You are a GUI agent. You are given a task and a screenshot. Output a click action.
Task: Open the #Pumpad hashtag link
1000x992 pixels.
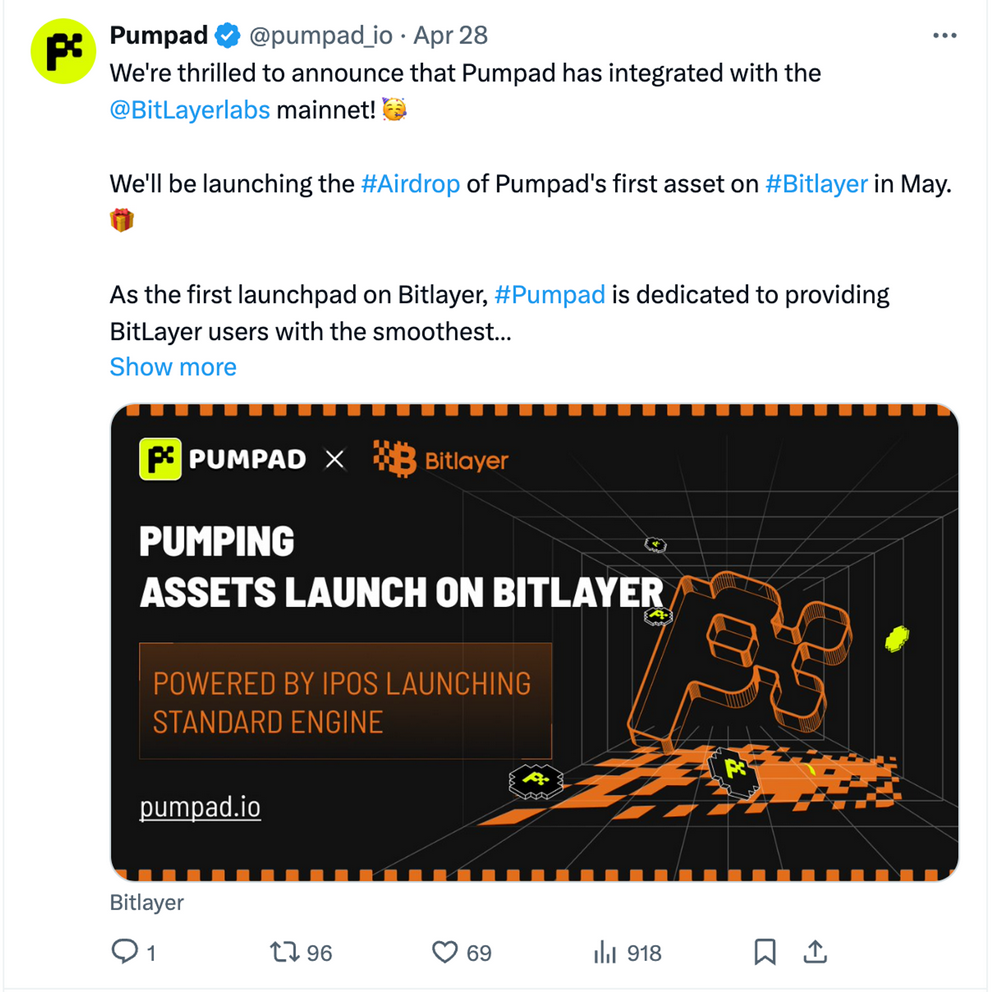pyautogui.click(x=549, y=295)
